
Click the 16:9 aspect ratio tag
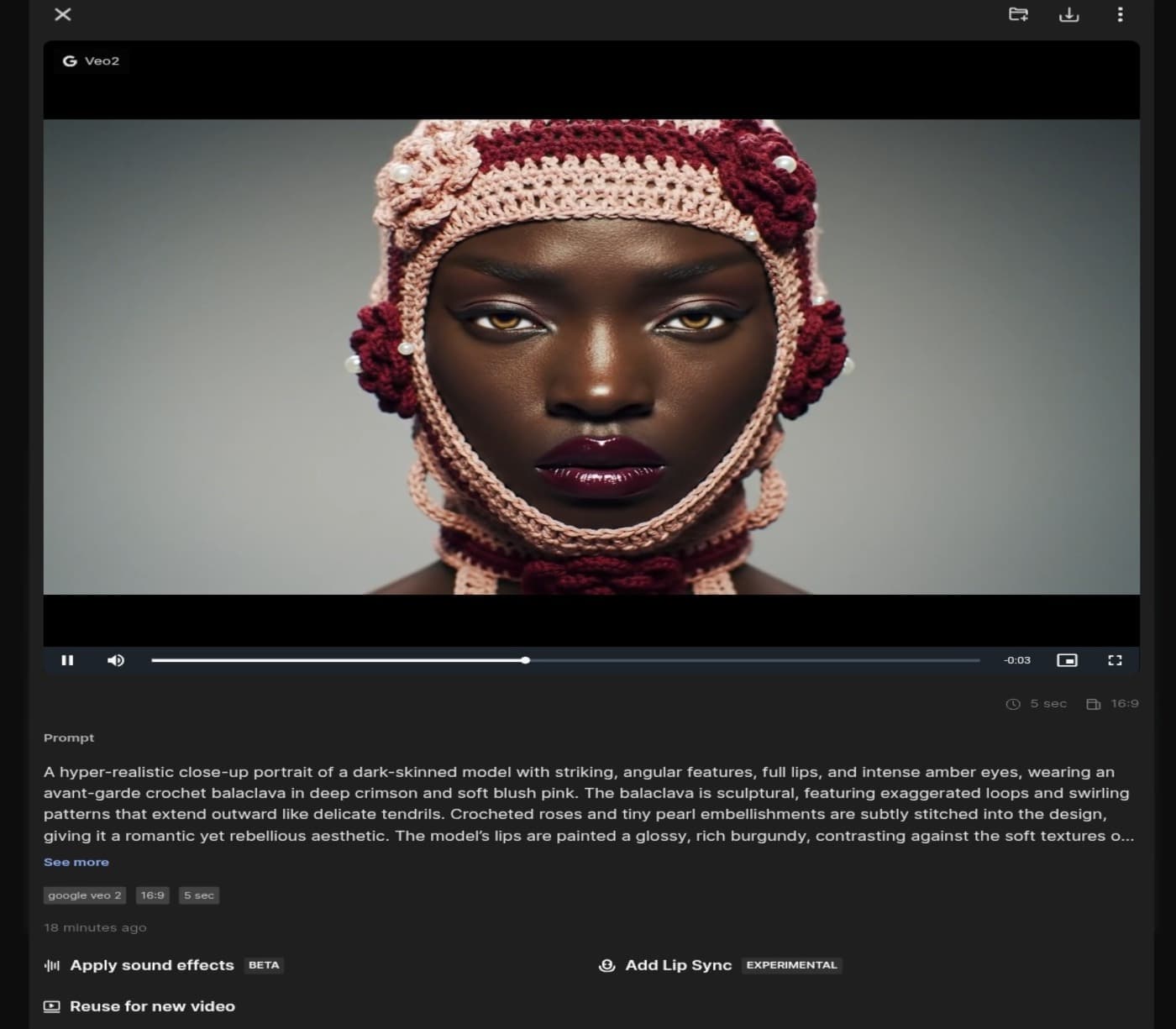click(x=153, y=895)
